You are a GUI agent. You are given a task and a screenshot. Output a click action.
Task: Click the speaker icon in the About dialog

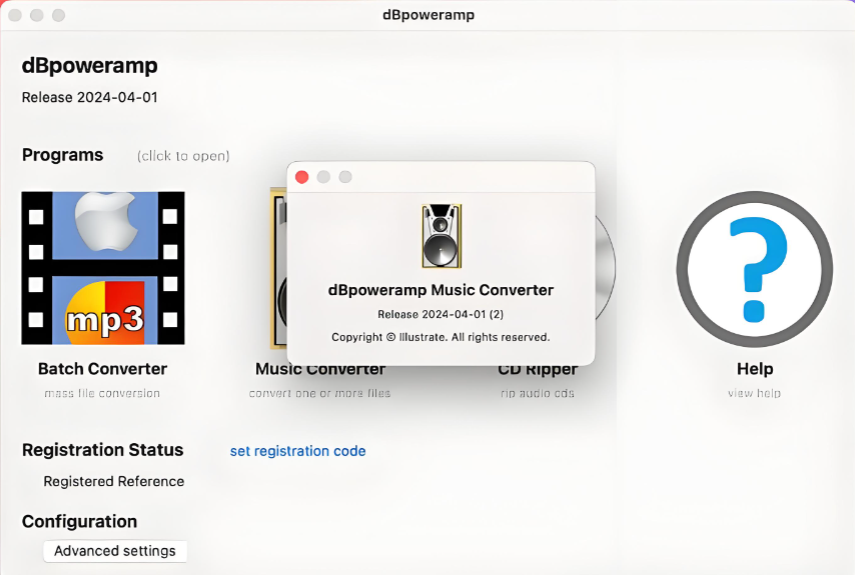coord(442,236)
